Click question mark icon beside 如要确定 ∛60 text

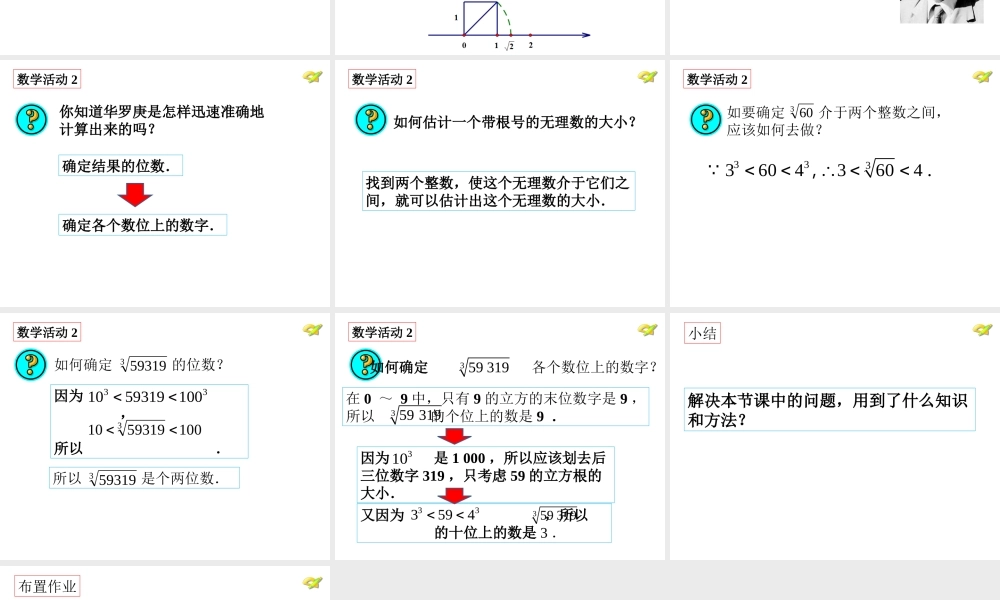tap(705, 120)
